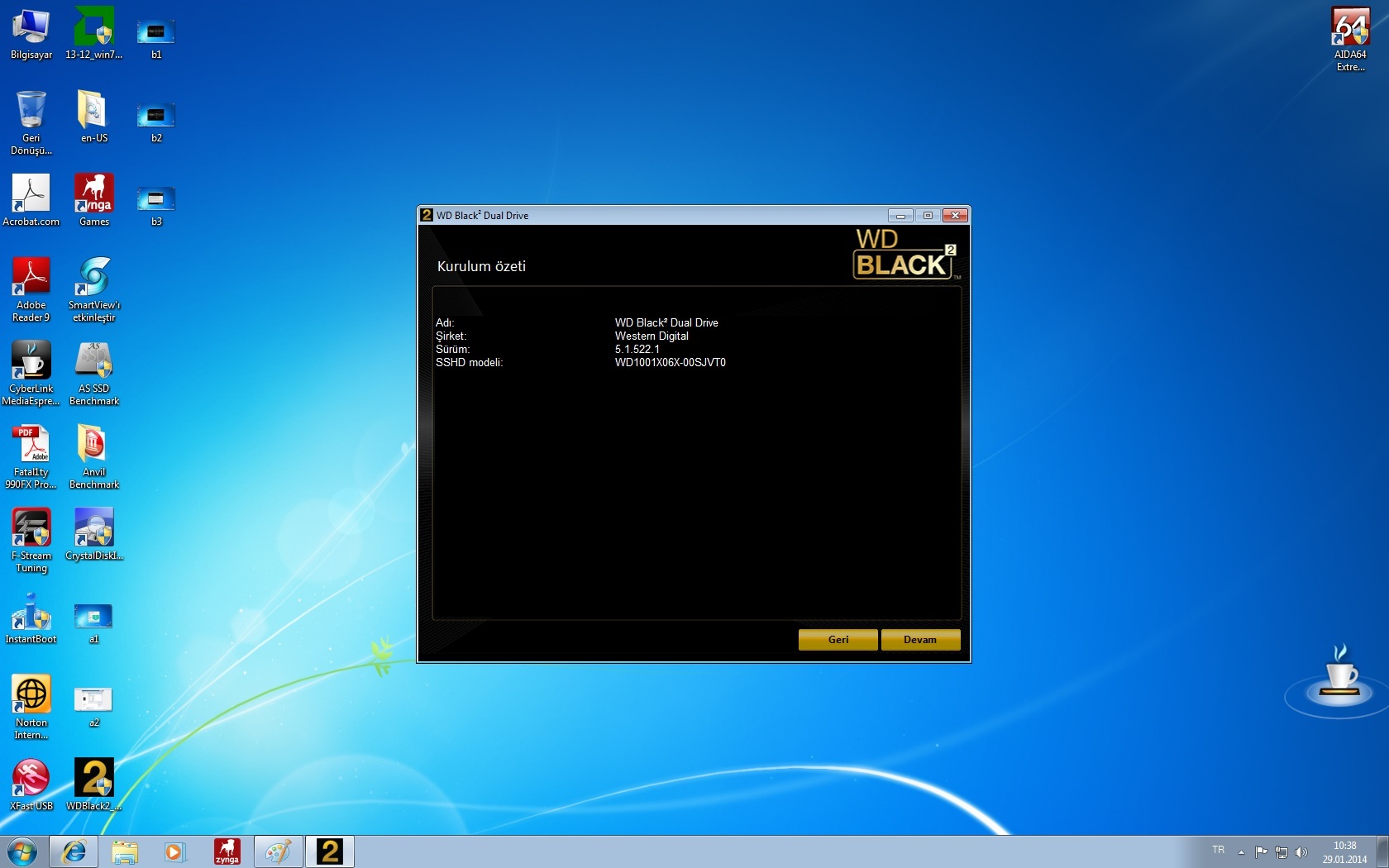1389x868 pixels.
Task: Open Zynga Games from the taskbar
Action: point(227,851)
